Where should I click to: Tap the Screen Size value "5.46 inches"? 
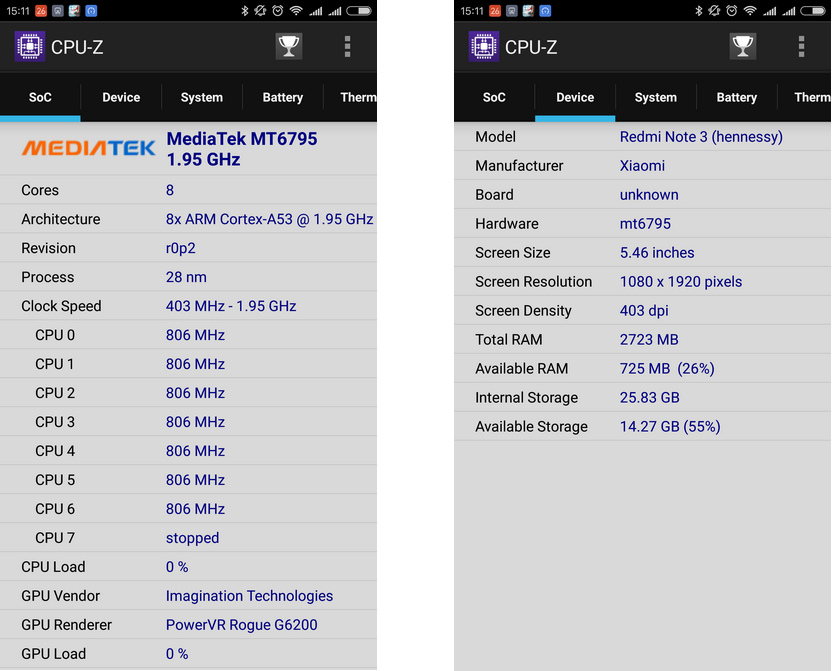point(657,253)
